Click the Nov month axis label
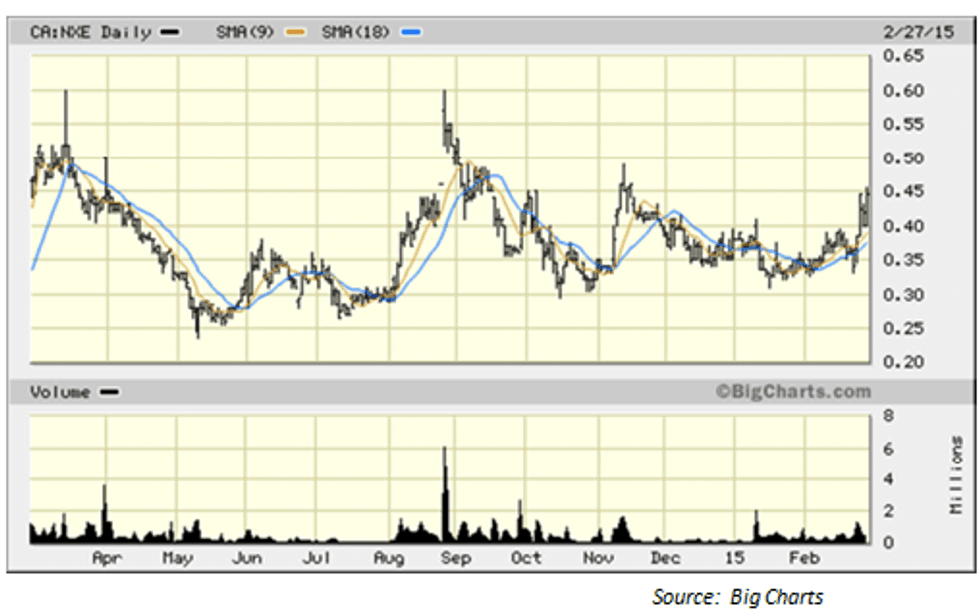The width and height of the screenshot is (980, 613). tap(598, 558)
